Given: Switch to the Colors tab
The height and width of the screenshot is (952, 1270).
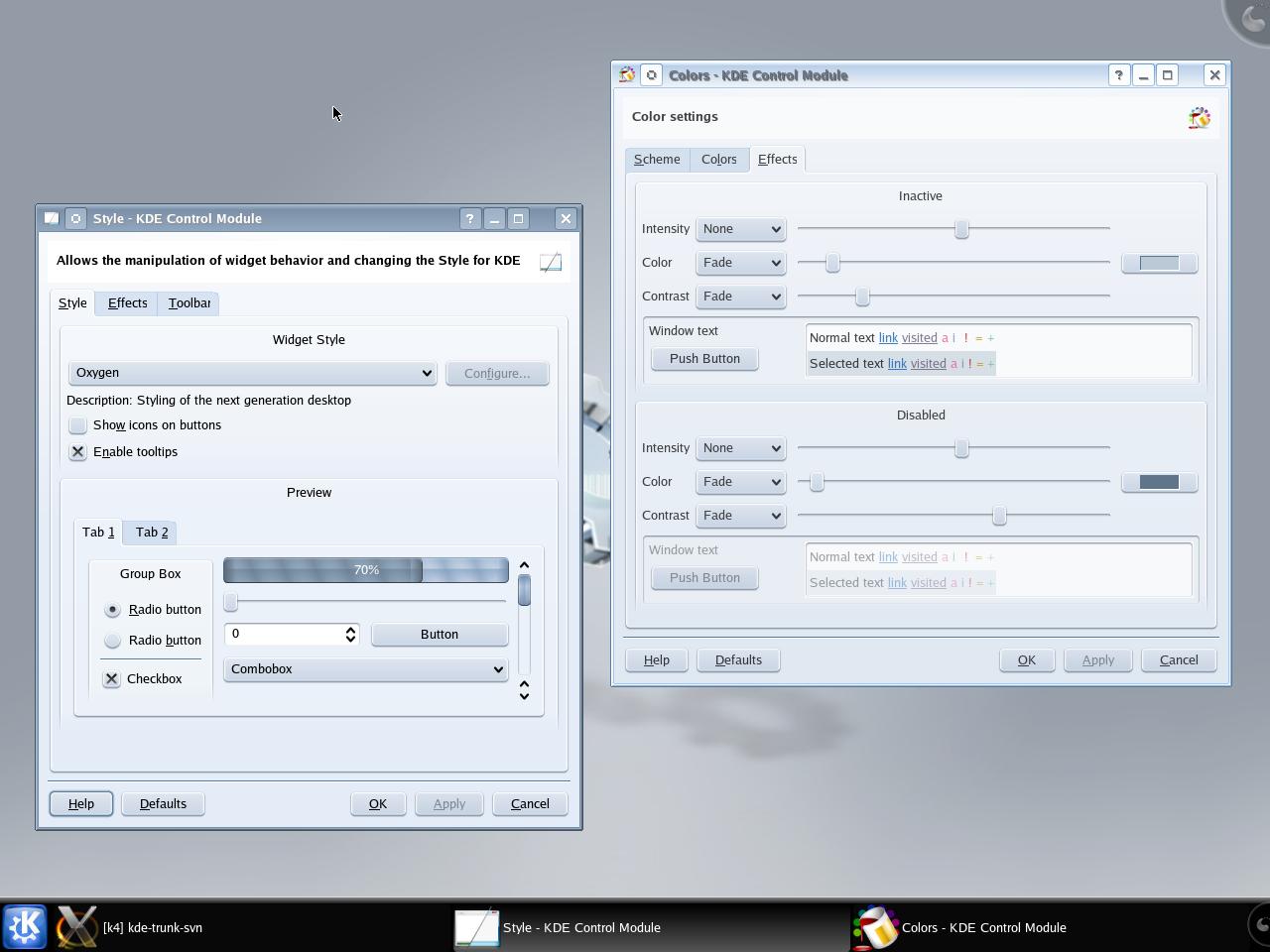Looking at the screenshot, I should click(718, 160).
